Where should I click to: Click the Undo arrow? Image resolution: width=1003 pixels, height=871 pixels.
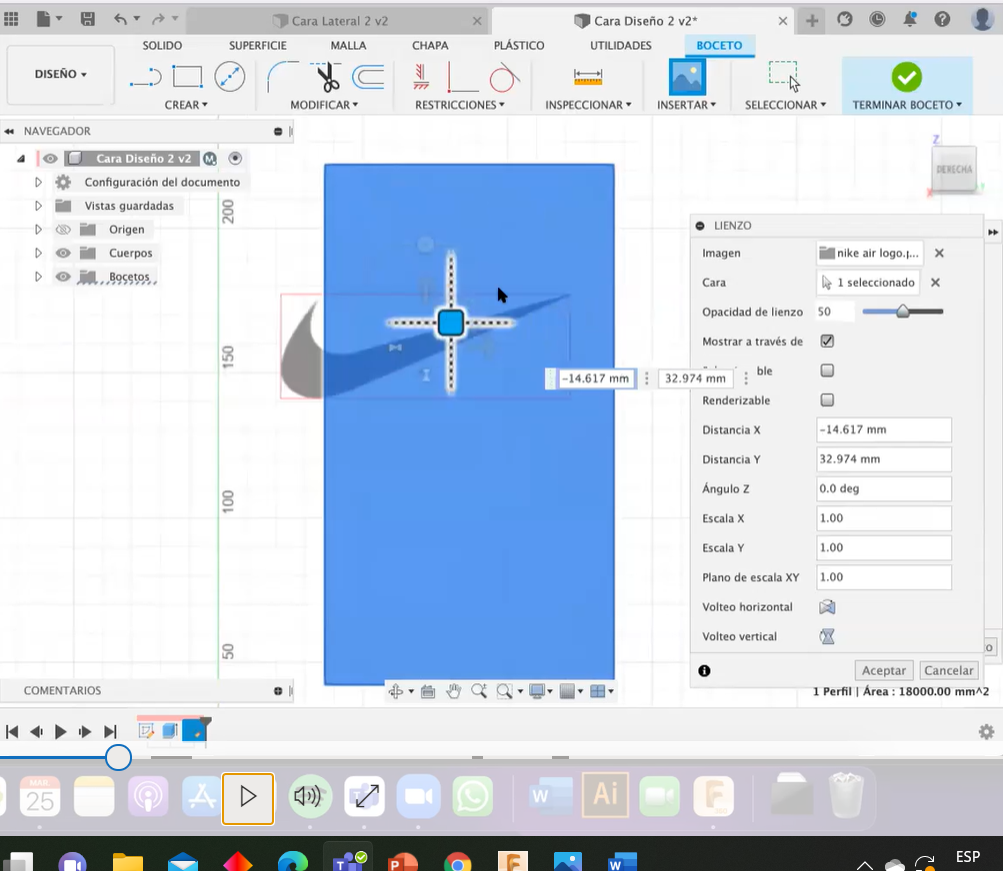[120, 20]
